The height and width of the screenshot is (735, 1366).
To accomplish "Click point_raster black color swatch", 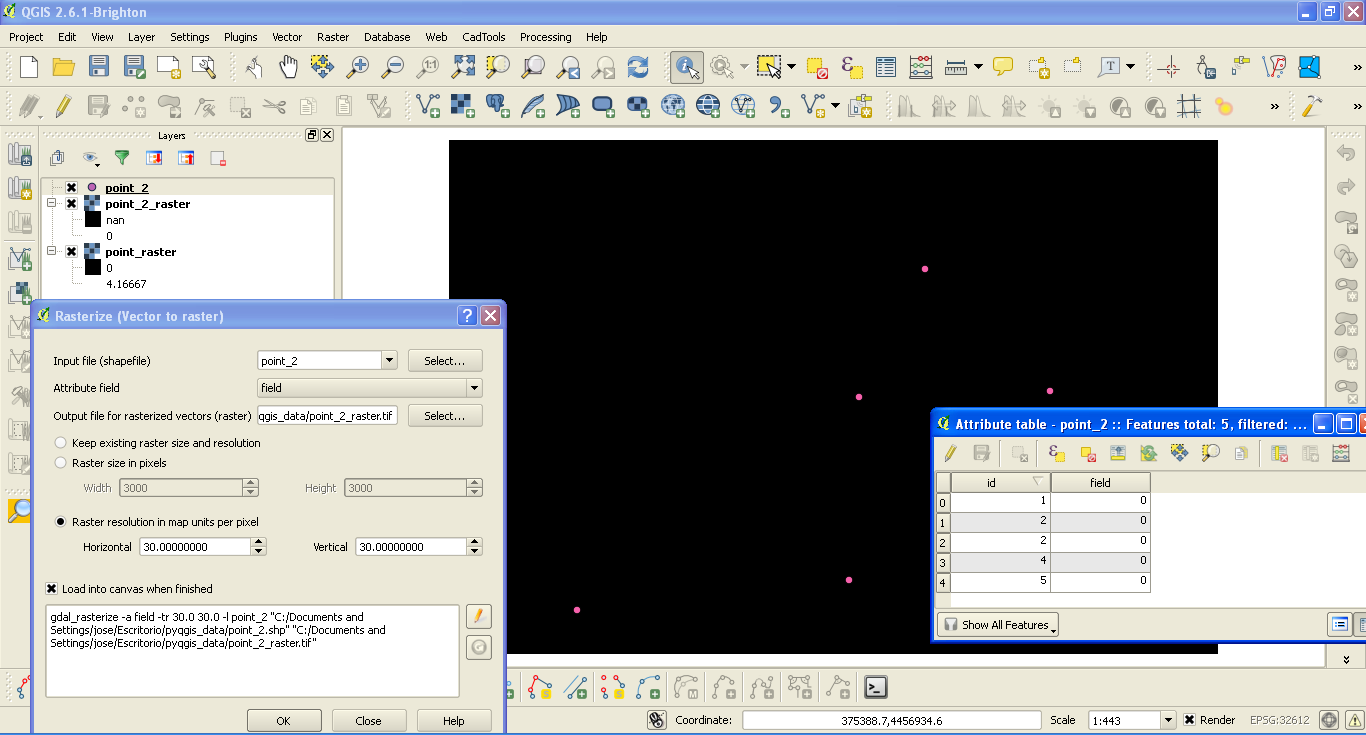I will pos(93,268).
